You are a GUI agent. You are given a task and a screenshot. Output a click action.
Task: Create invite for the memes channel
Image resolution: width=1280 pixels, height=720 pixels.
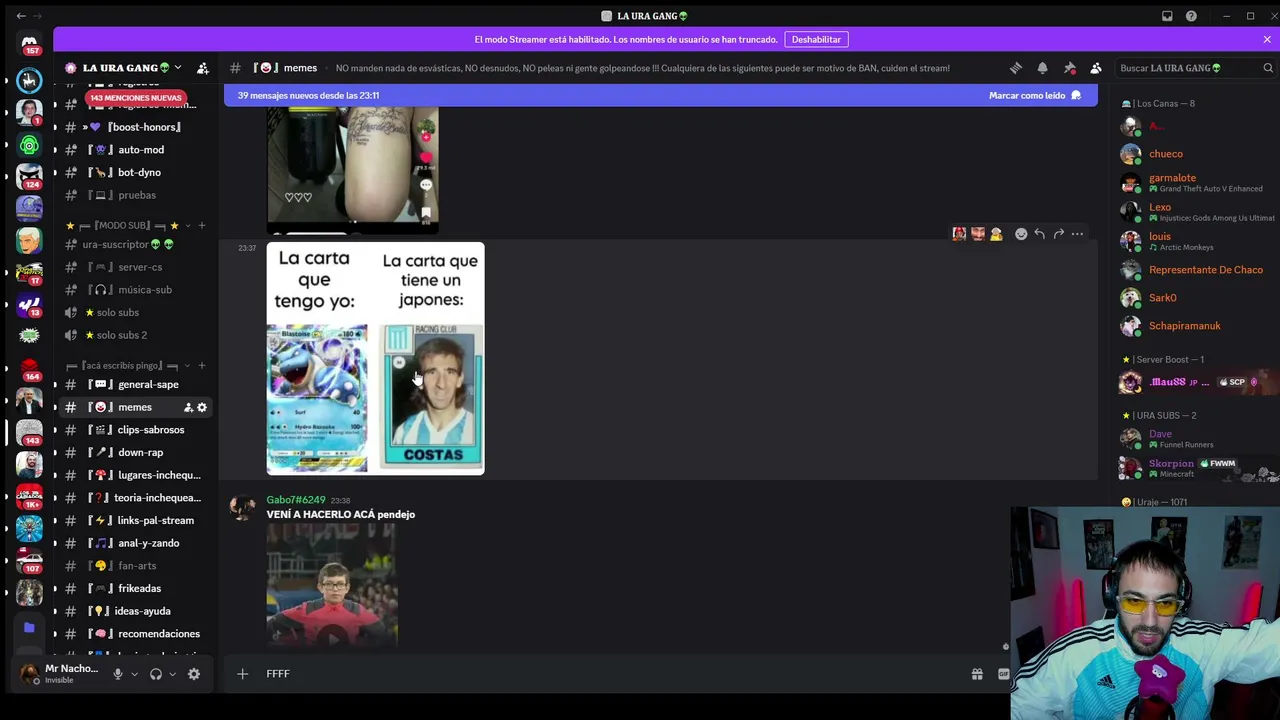pos(188,407)
